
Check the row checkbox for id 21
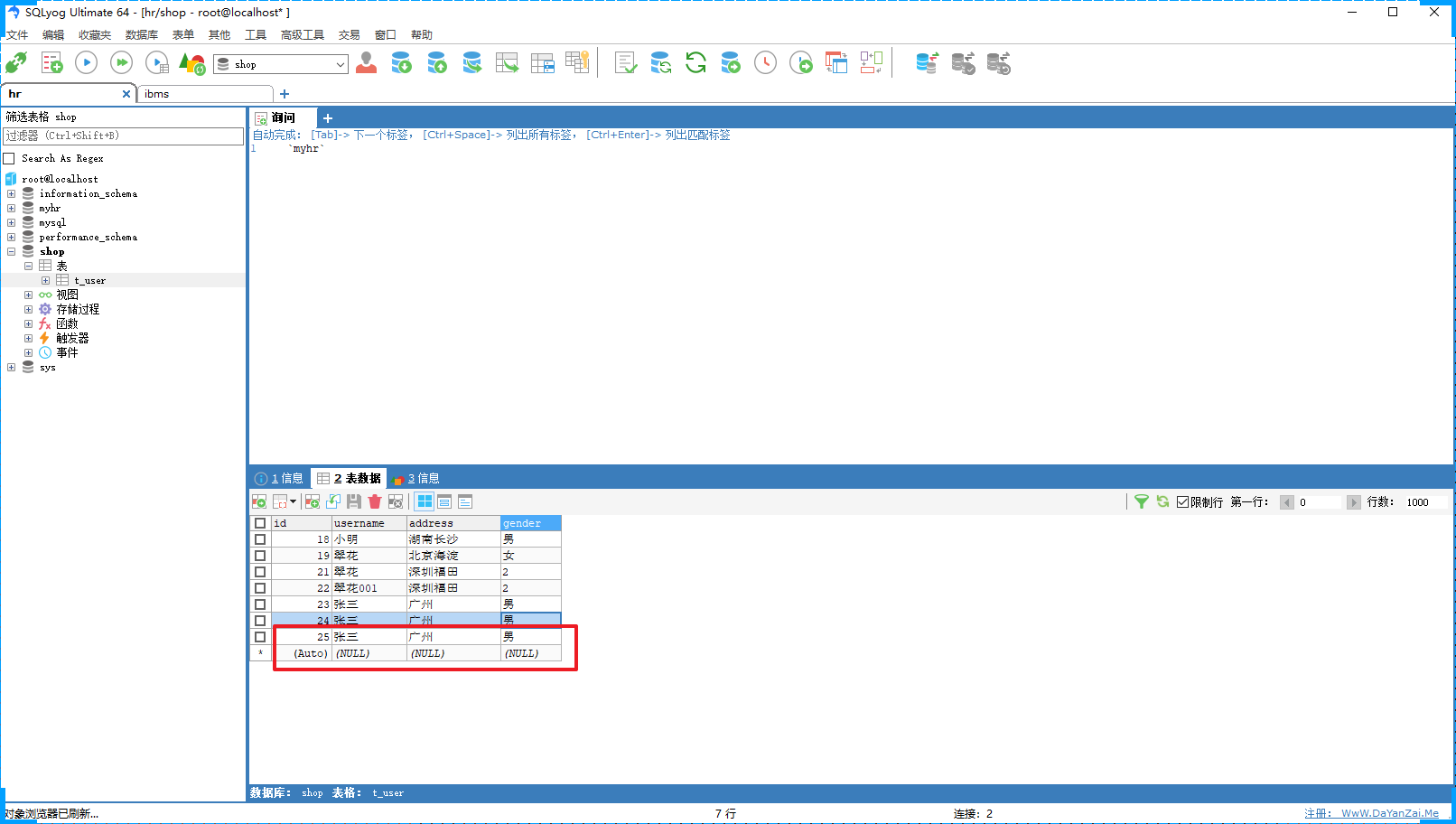(x=260, y=572)
